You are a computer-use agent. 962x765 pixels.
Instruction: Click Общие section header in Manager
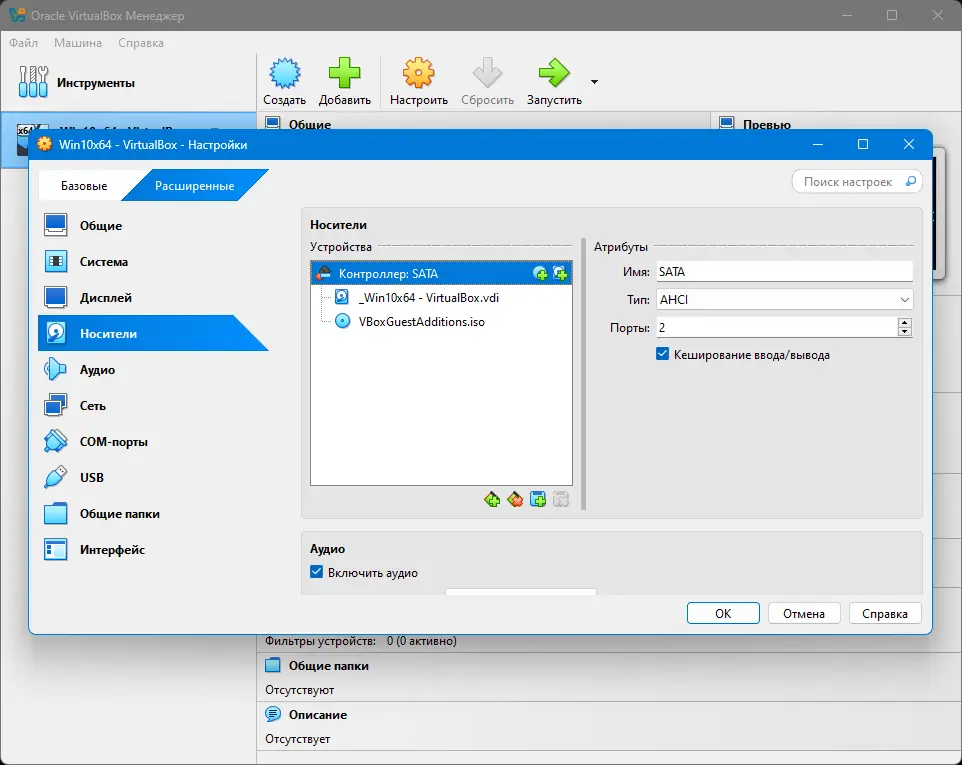(x=310, y=125)
